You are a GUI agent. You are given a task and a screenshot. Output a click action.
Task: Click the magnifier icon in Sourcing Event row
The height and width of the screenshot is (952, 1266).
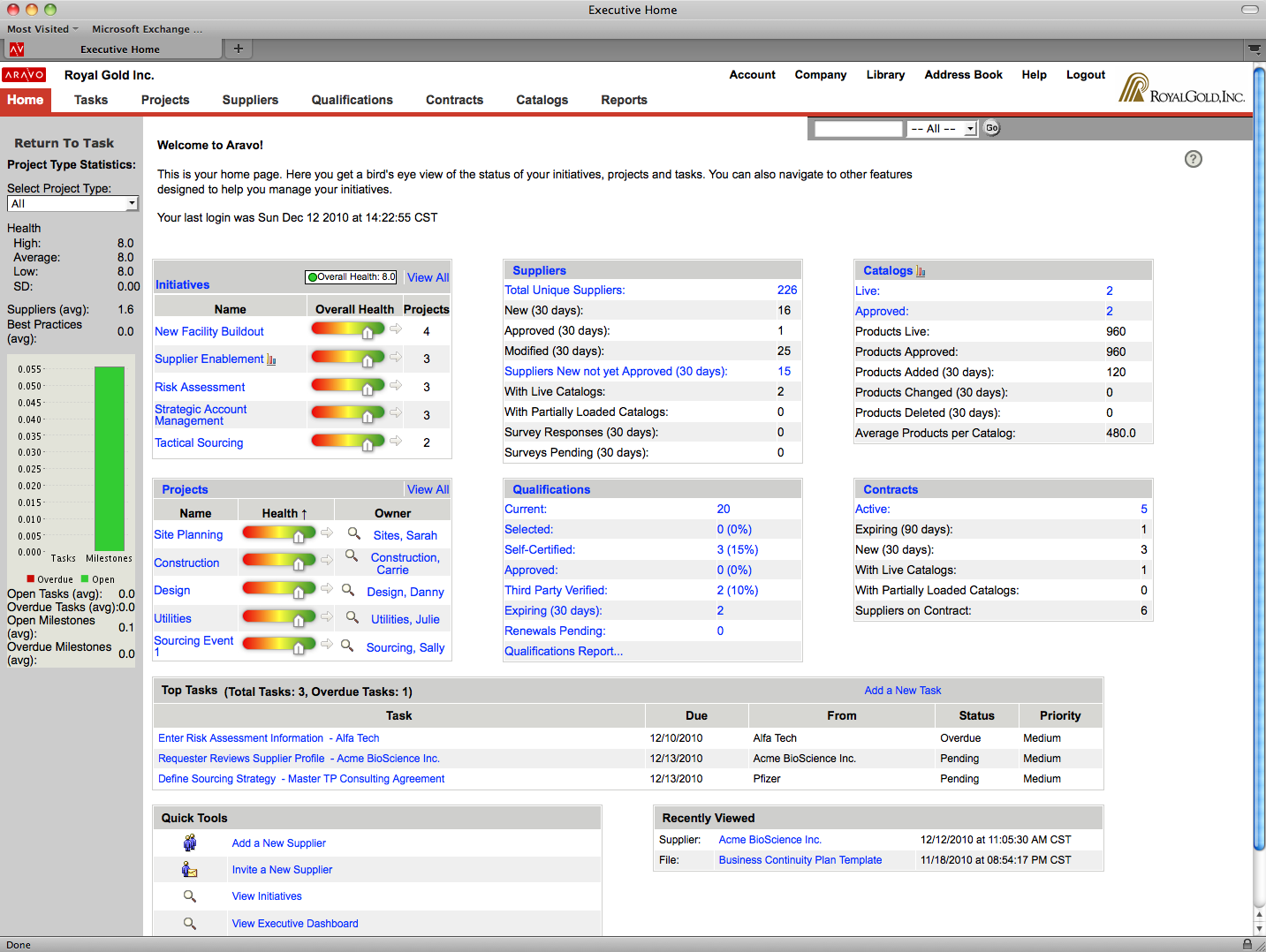coord(347,646)
